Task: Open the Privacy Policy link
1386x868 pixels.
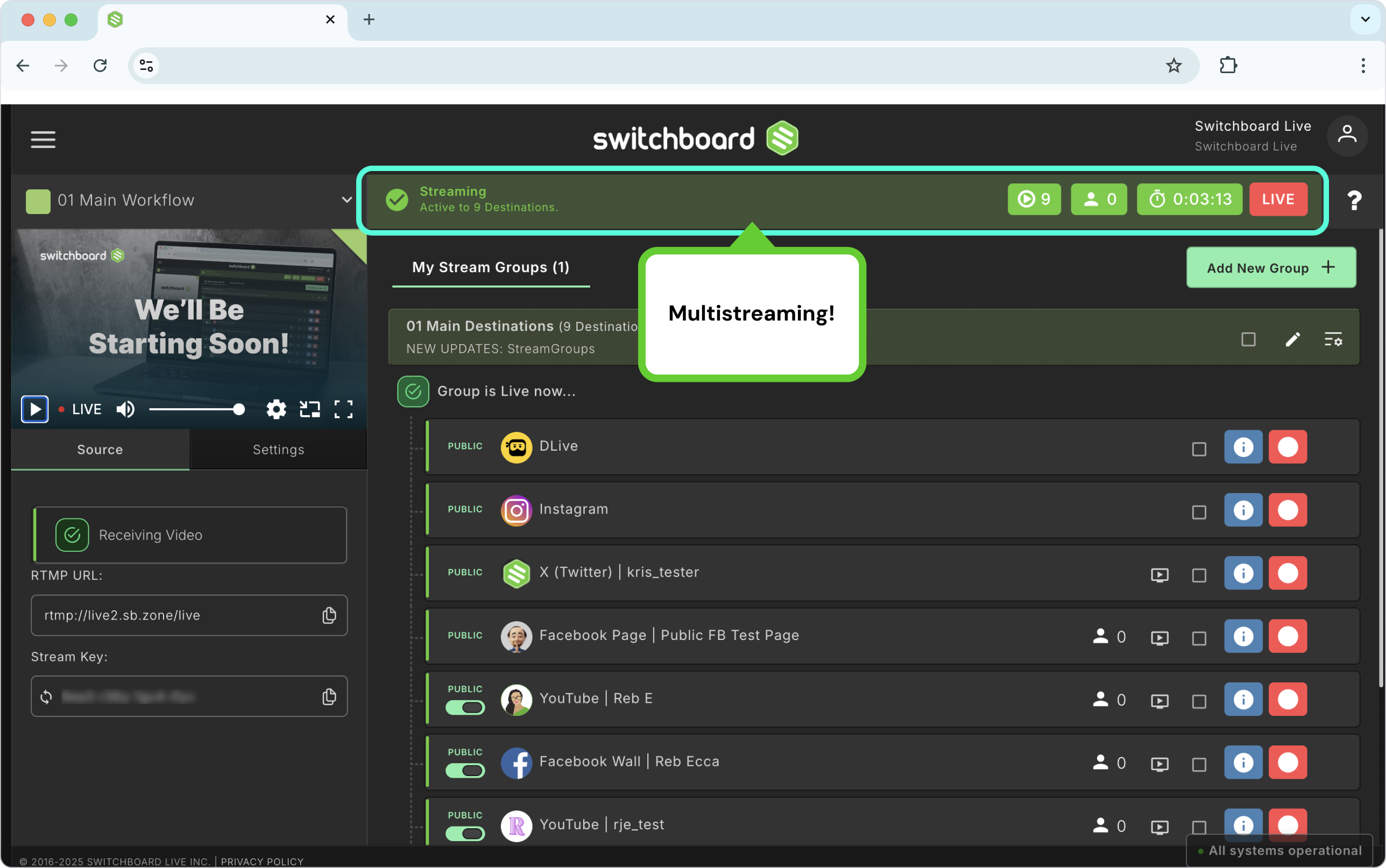Action: [x=262, y=862]
